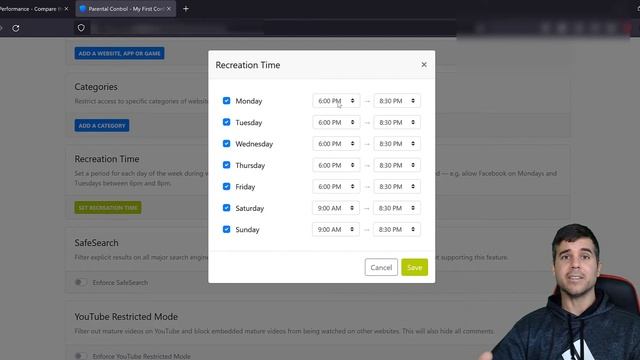Click the shield icon in address bar
Image resolution: width=640 pixels, height=360 pixels.
81,28
